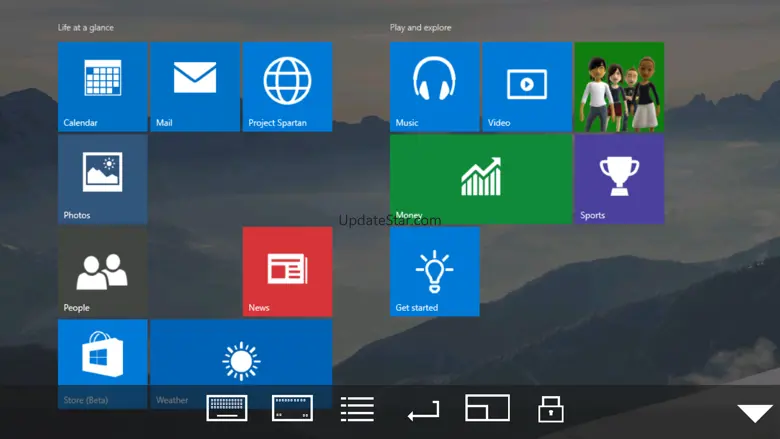
Task: Toggle the screen resize mode icon
Action: click(x=487, y=408)
